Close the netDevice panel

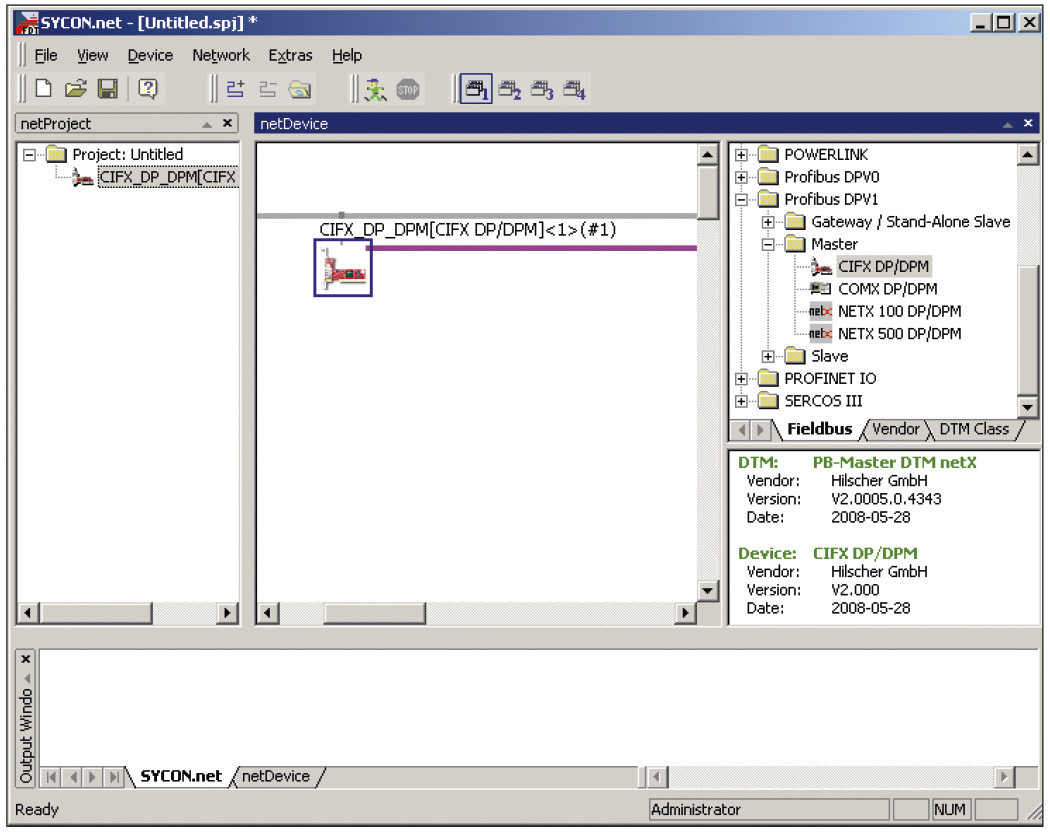[1028, 123]
